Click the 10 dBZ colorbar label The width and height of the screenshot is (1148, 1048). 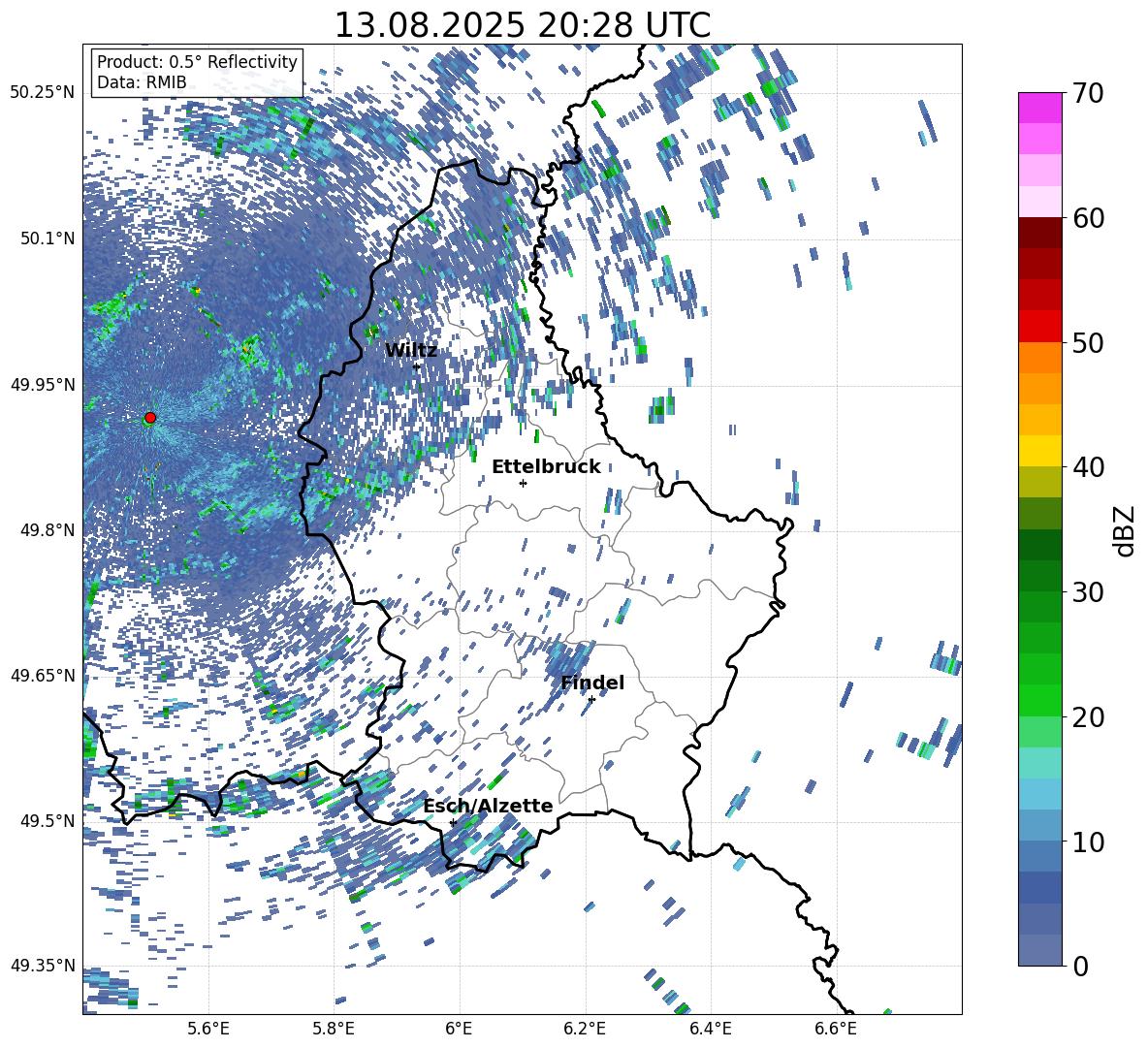coord(1088,842)
